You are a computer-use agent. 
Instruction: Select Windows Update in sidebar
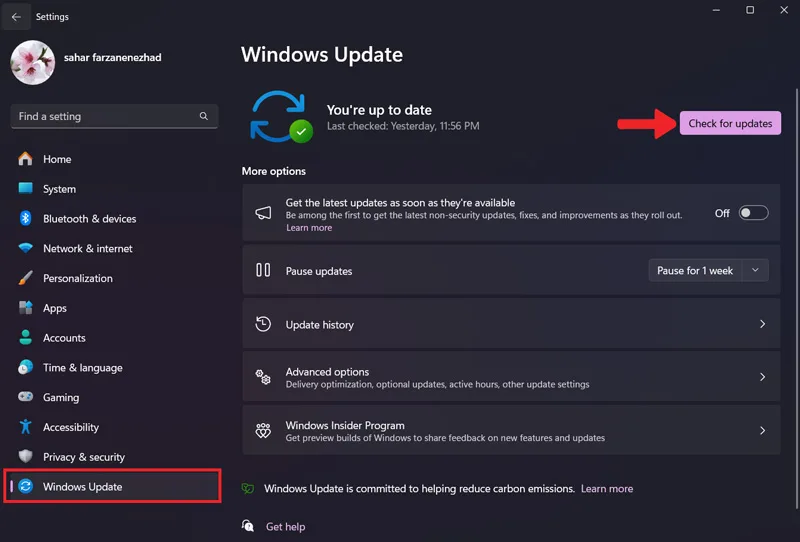tap(113, 486)
